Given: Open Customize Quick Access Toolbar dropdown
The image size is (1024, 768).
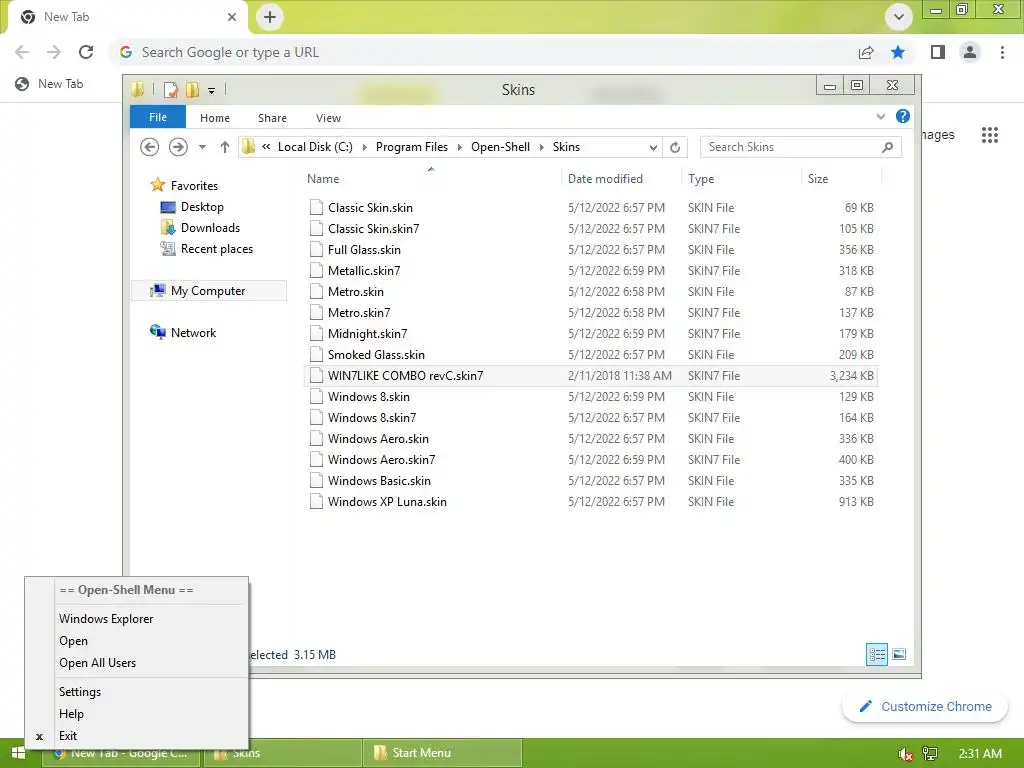Looking at the screenshot, I should point(212,91).
